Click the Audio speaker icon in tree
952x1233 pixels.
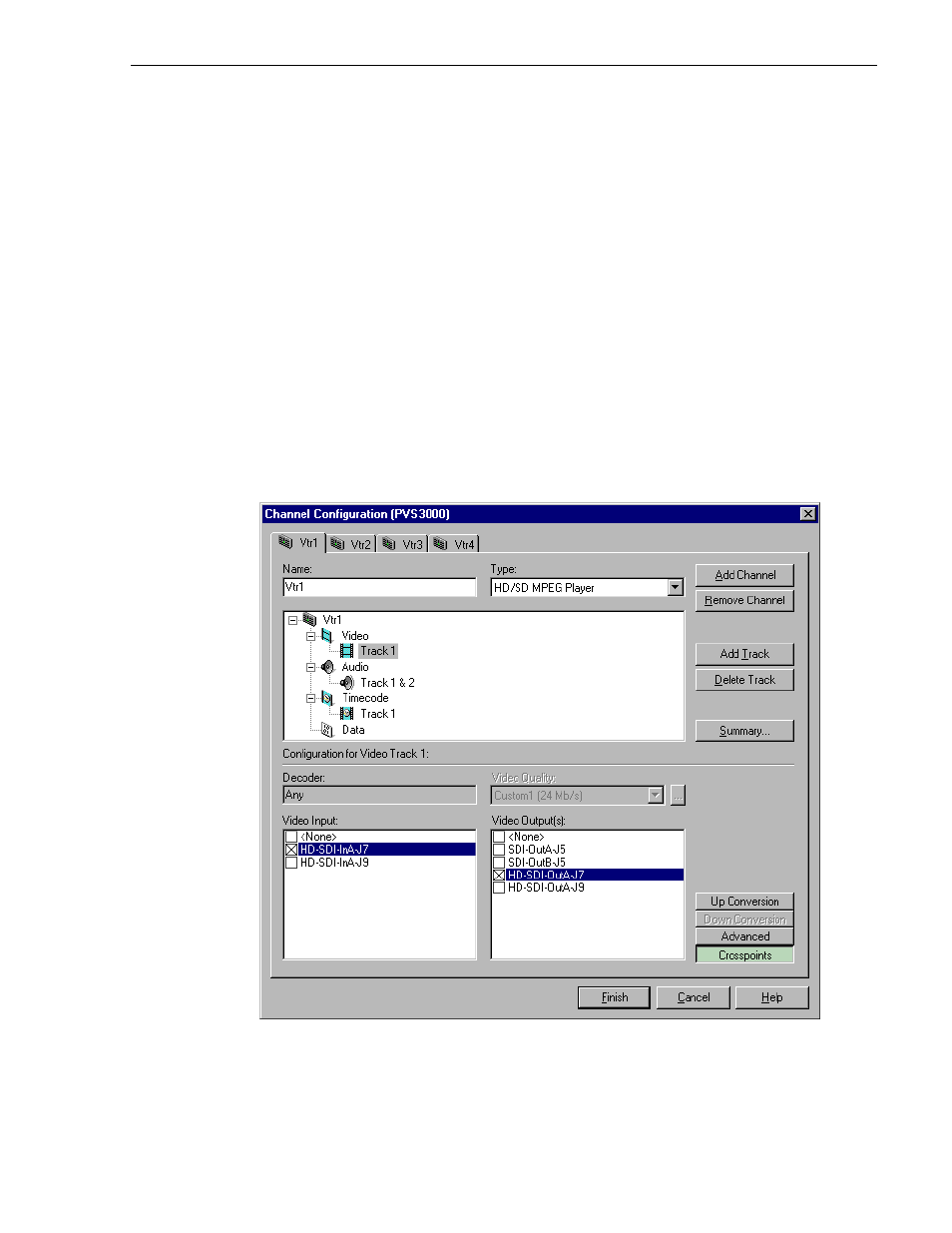click(x=327, y=667)
